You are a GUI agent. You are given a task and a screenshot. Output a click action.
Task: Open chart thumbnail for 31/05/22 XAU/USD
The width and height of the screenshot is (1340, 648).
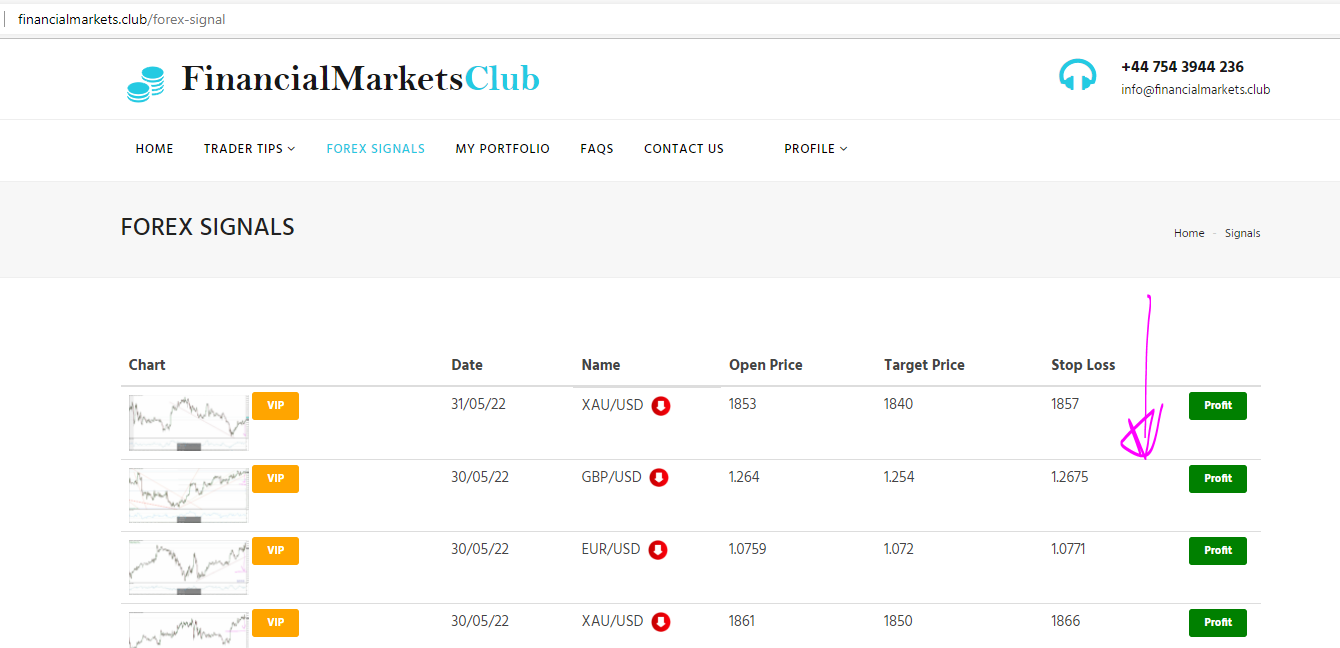188,422
